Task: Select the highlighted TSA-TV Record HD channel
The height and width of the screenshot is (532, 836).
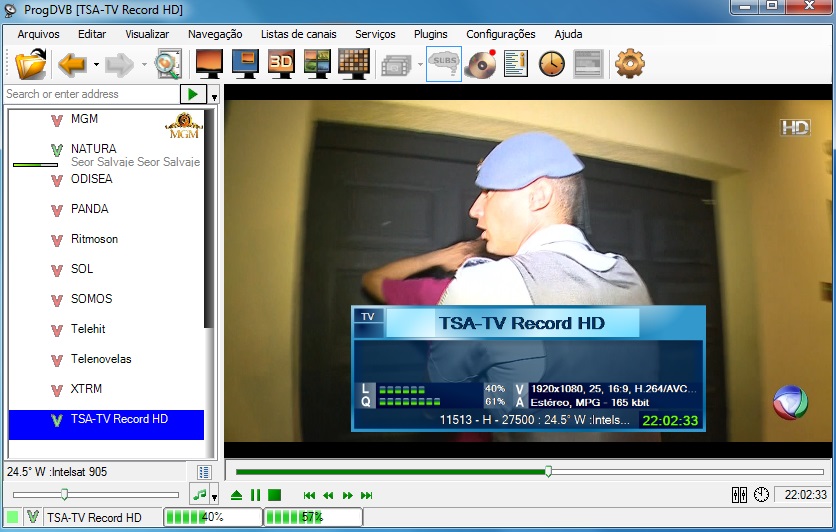Action: [106, 424]
